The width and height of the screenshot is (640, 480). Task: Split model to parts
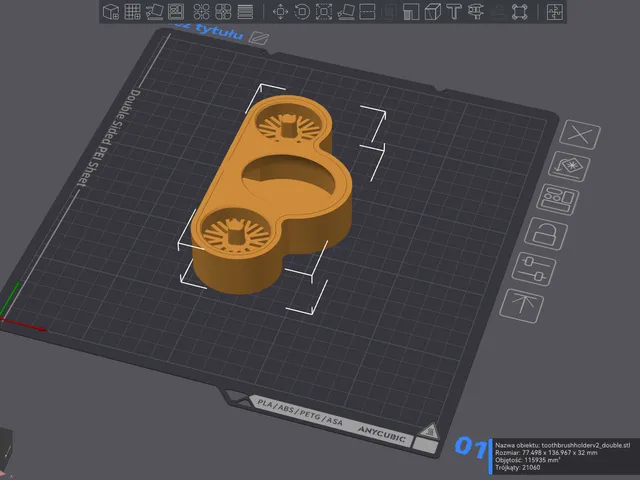coord(223,12)
